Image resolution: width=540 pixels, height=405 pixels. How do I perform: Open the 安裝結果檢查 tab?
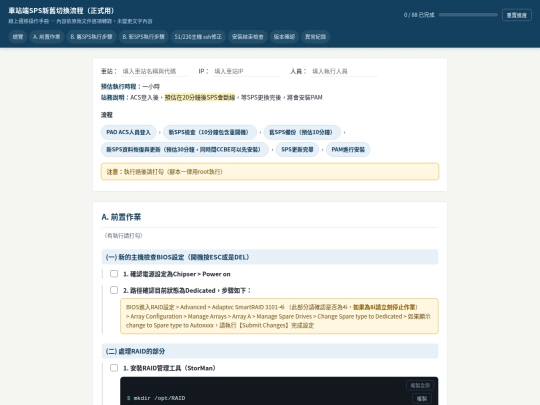click(x=248, y=37)
